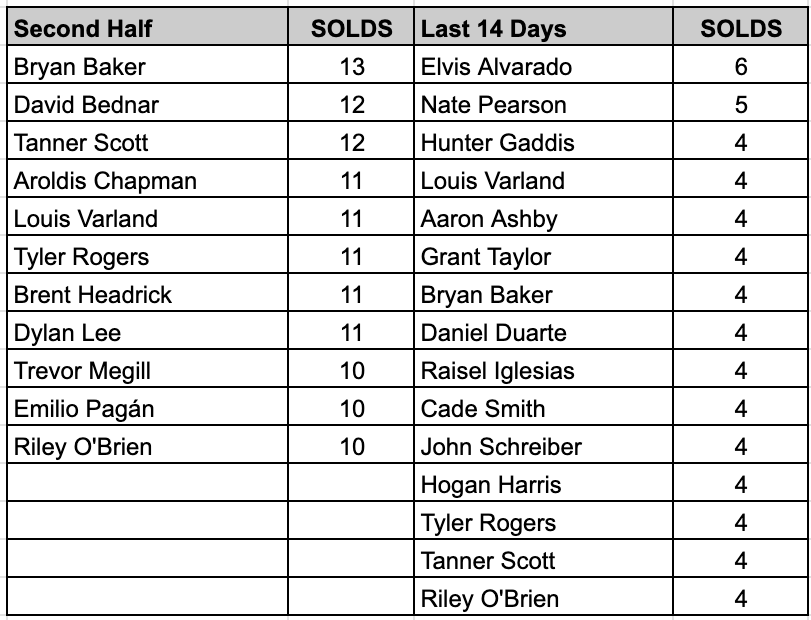Click the Bryan Baker cell under Second Half
Screen dimensions: 811x620
tap(147, 65)
